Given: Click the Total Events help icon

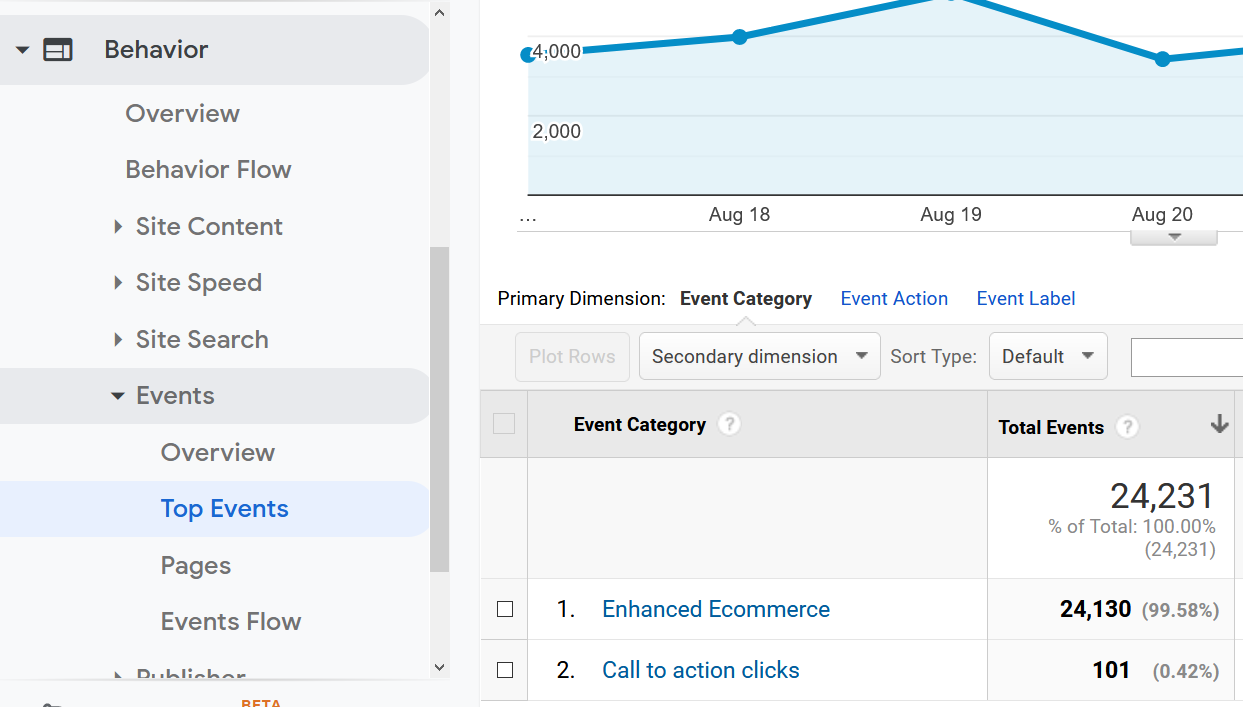Looking at the screenshot, I should pos(1127,427).
